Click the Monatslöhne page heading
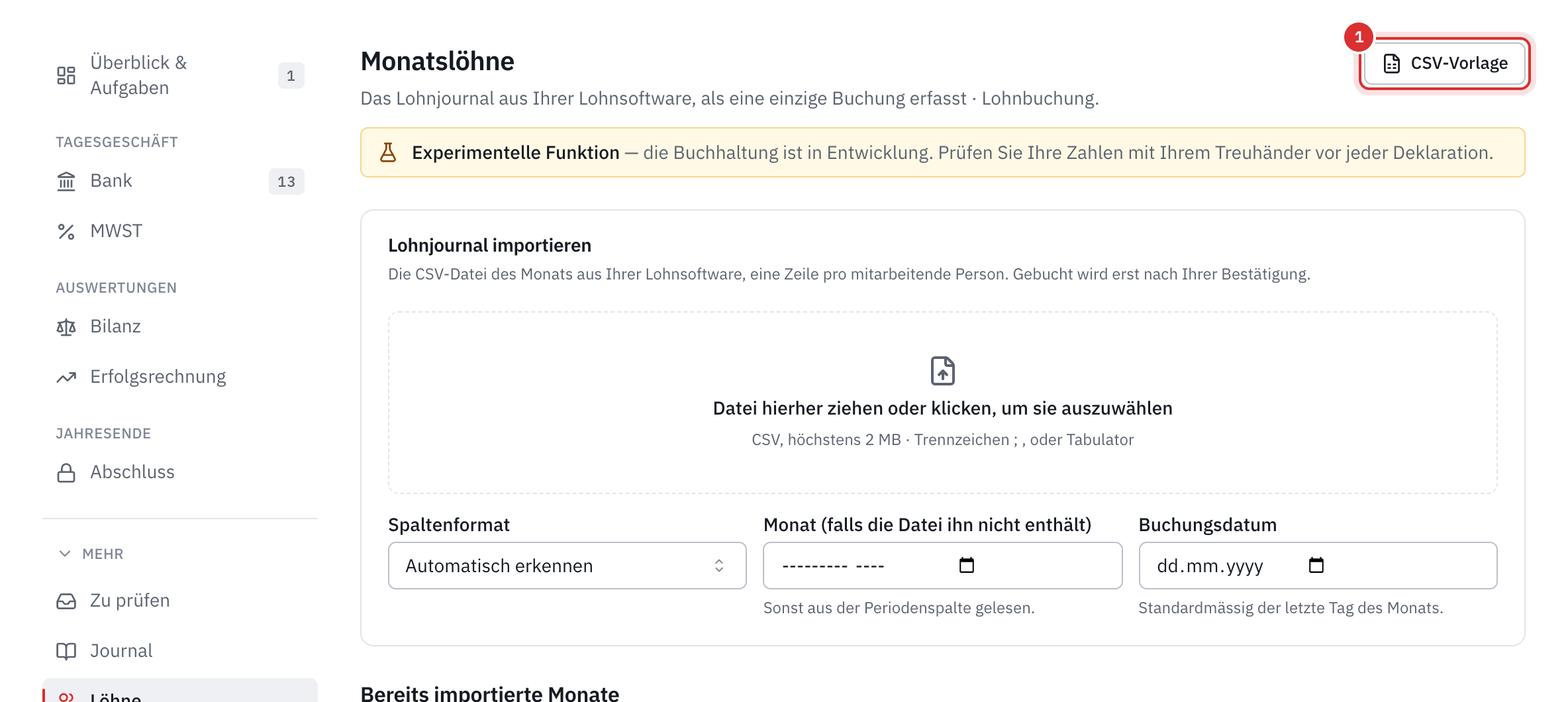 click(438, 61)
